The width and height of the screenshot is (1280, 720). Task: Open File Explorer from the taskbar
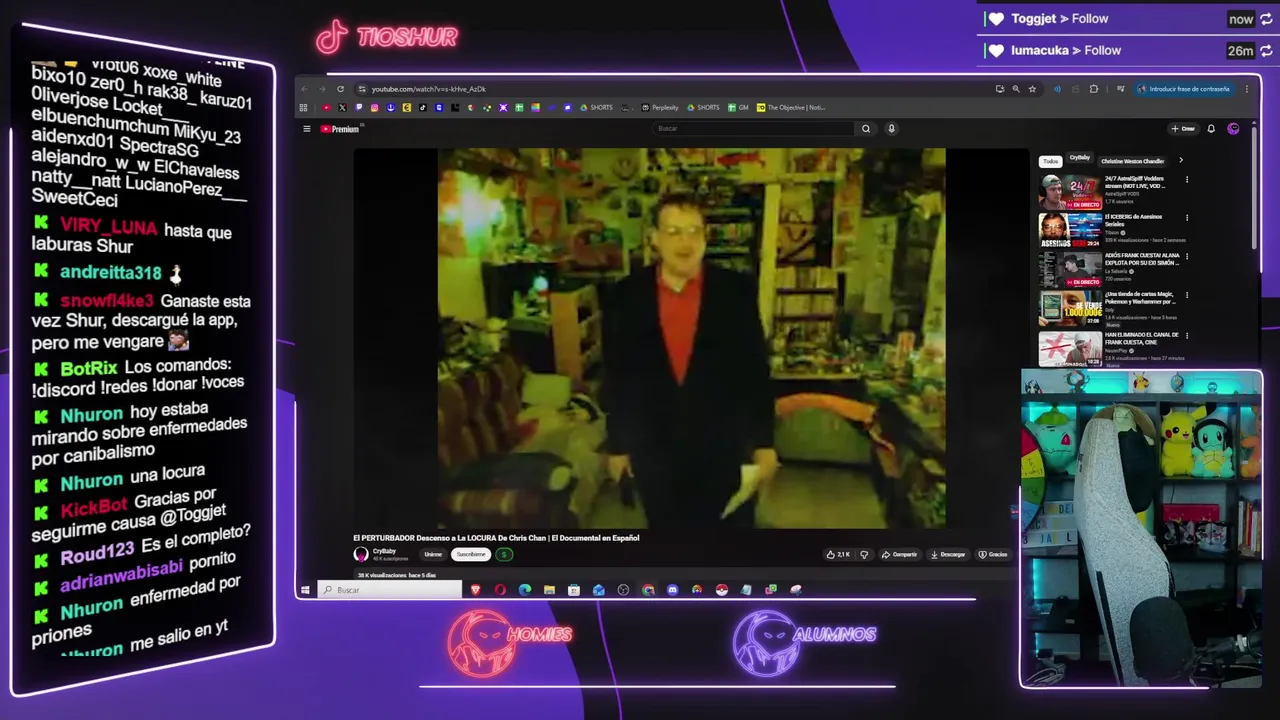point(549,590)
